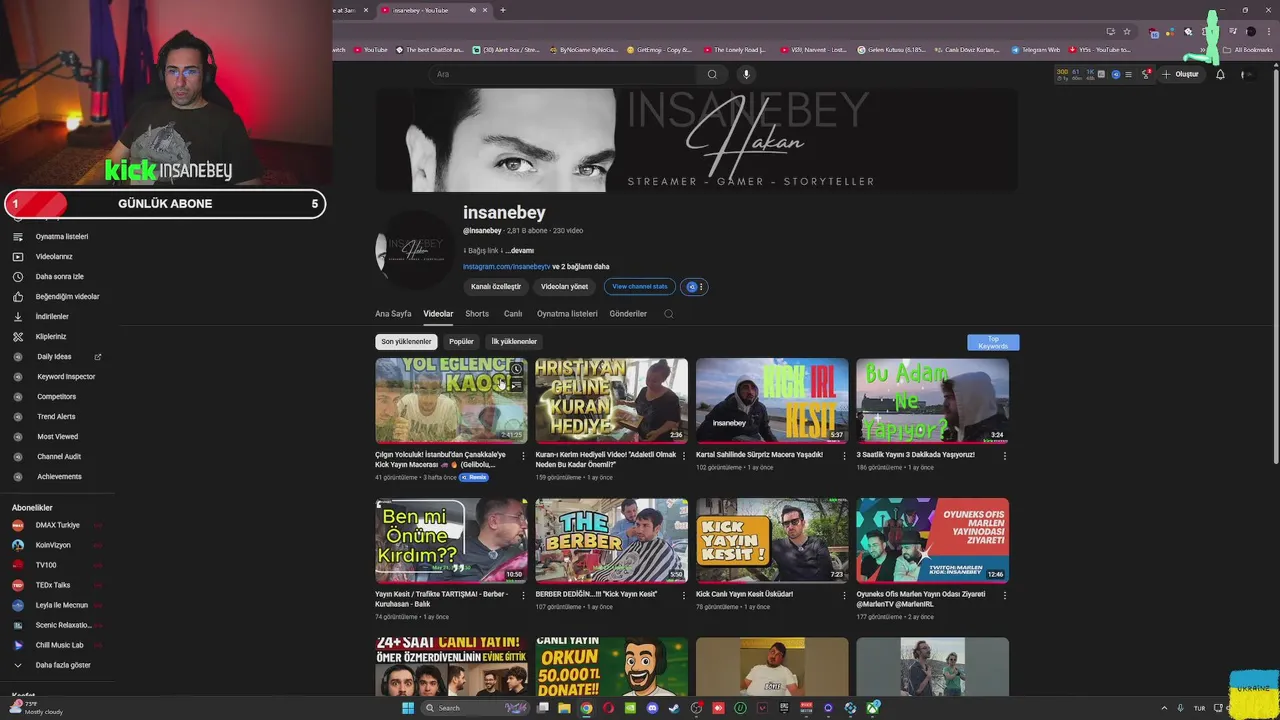Select the Videolar channel tab
The image size is (1280, 720).
point(438,314)
